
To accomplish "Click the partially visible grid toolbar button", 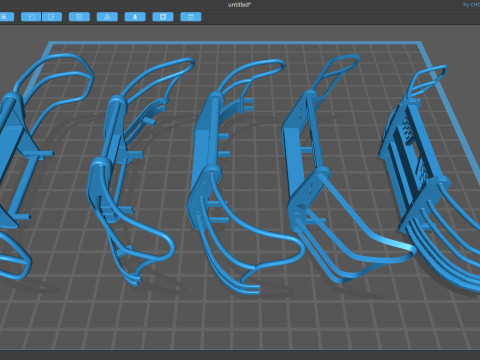I will 7,17.
